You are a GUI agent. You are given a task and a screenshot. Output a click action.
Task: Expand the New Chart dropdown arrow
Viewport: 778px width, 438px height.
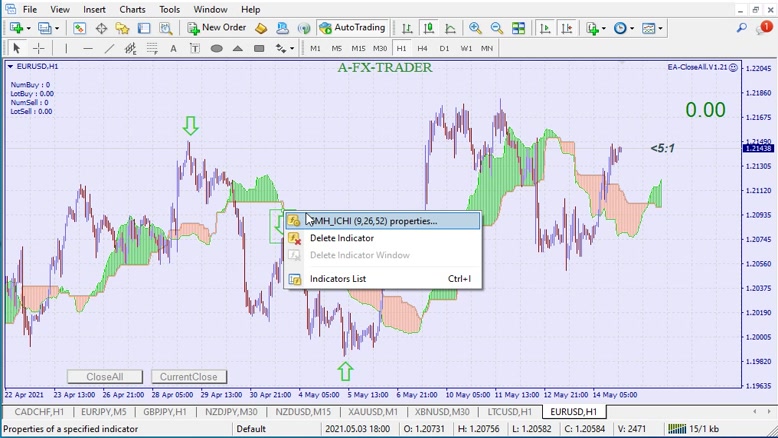pyautogui.click(x=28, y=28)
